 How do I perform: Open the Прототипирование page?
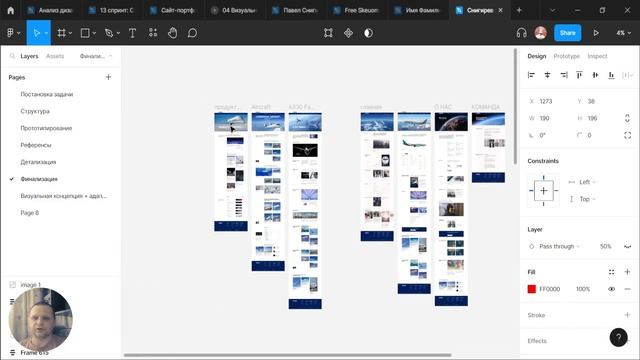tap(46, 128)
